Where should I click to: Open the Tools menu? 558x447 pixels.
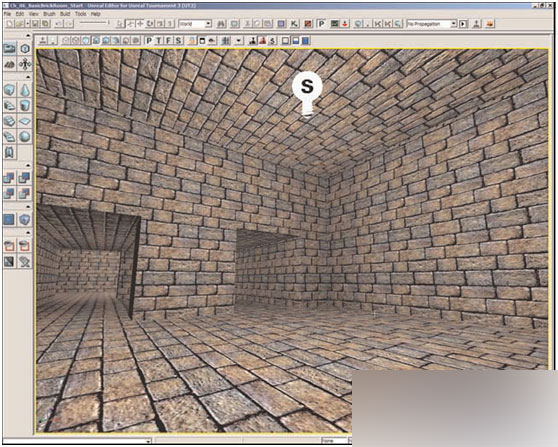click(x=80, y=14)
